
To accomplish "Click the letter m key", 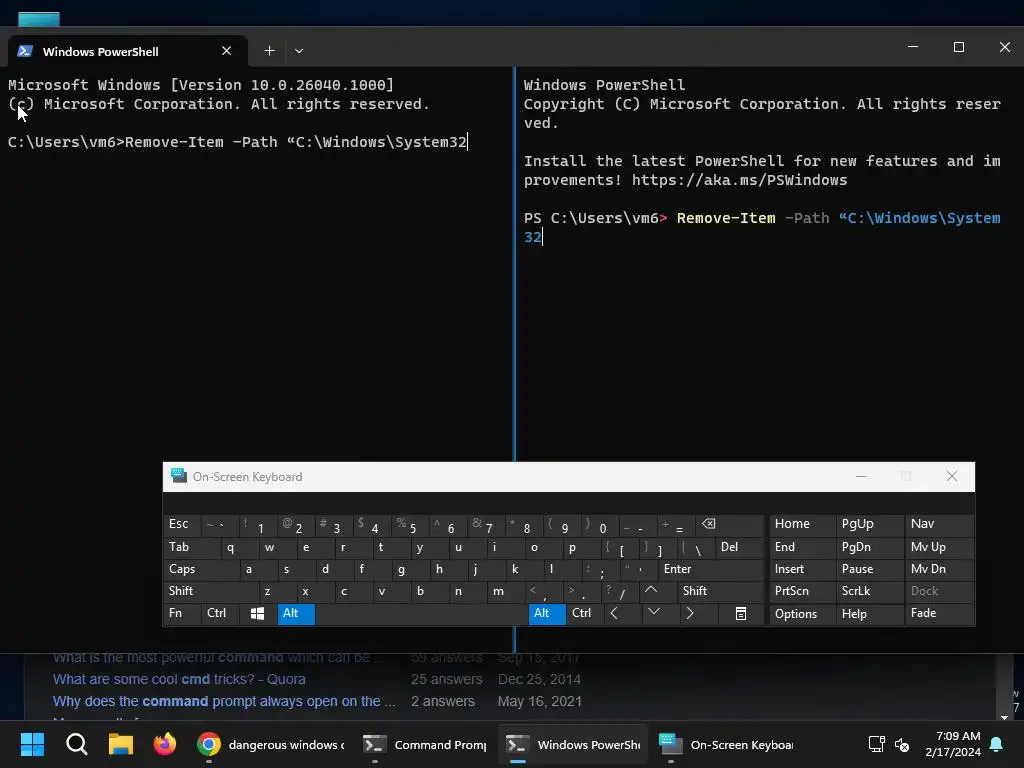I will tap(505, 591).
